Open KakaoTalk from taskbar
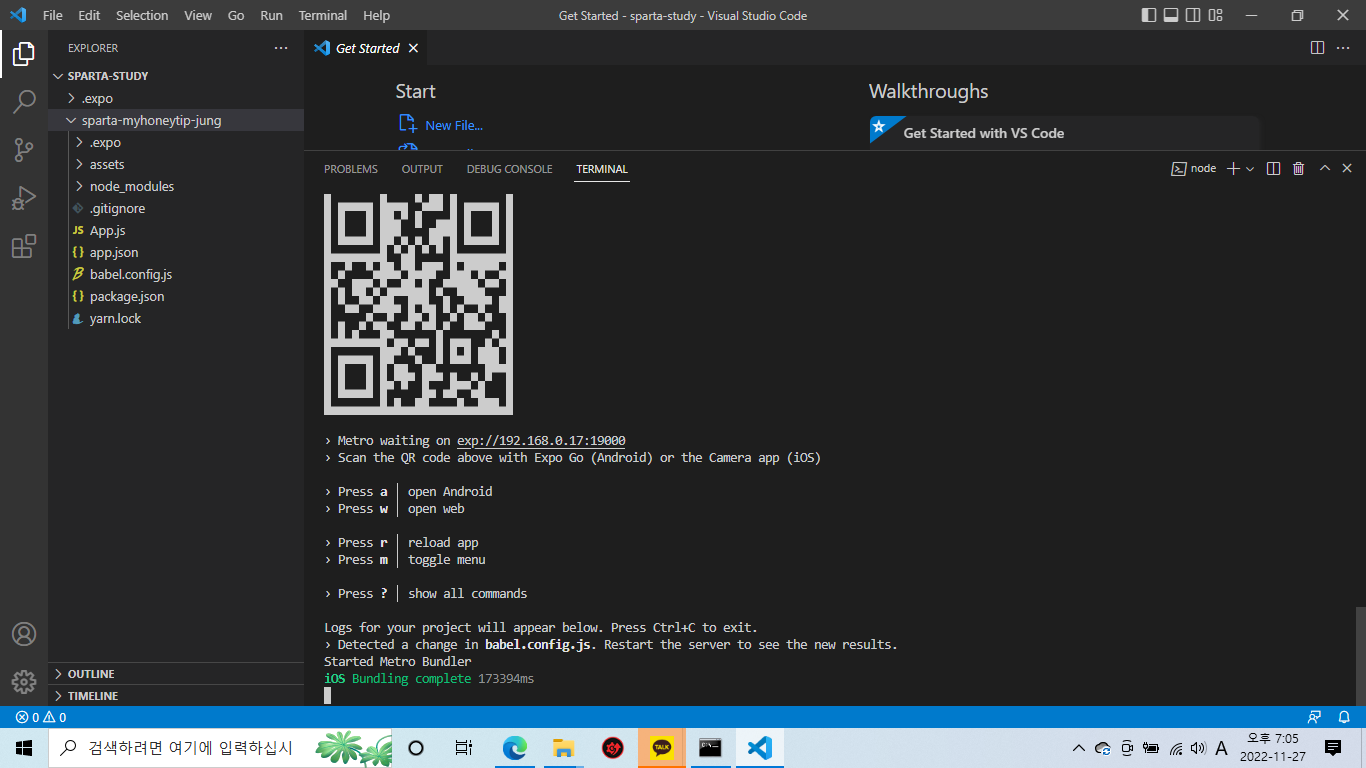 click(x=662, y=748)
